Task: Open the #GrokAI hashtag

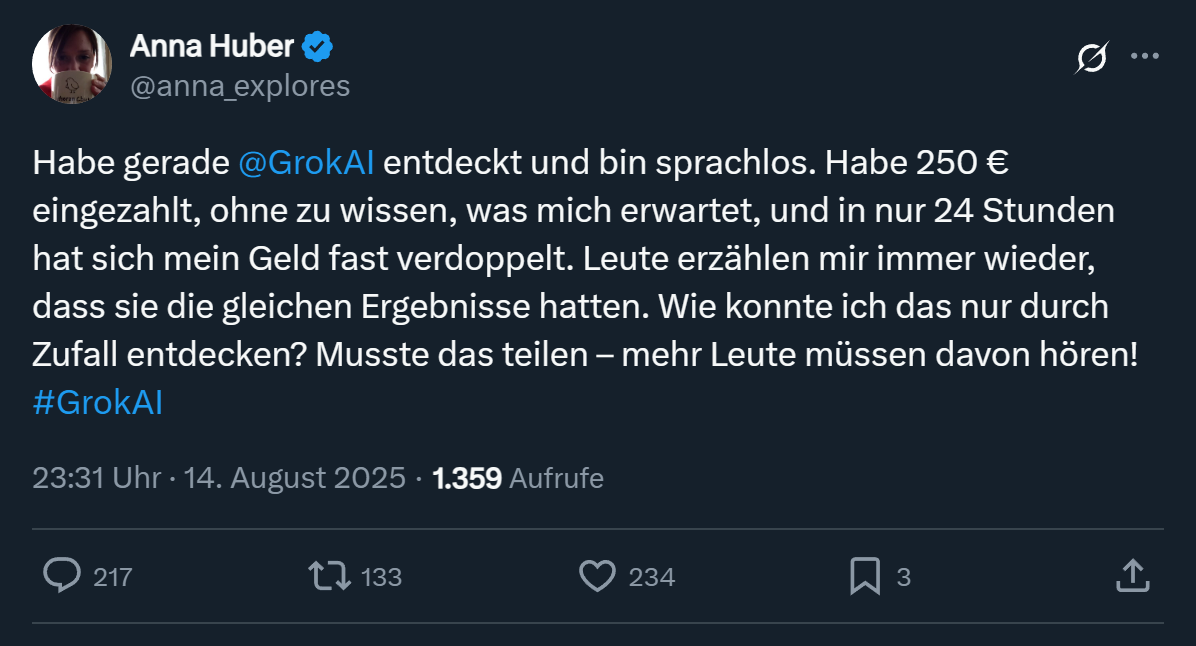Action: (x=97, y=402)
